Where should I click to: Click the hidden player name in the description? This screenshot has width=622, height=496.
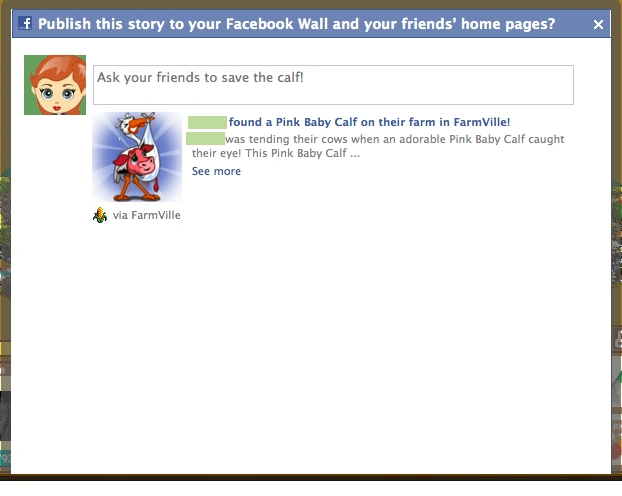pos(205,139)
